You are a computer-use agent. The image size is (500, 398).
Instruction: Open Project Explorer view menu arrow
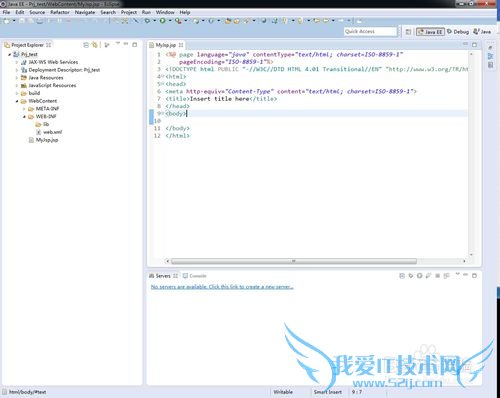[118, 44]
